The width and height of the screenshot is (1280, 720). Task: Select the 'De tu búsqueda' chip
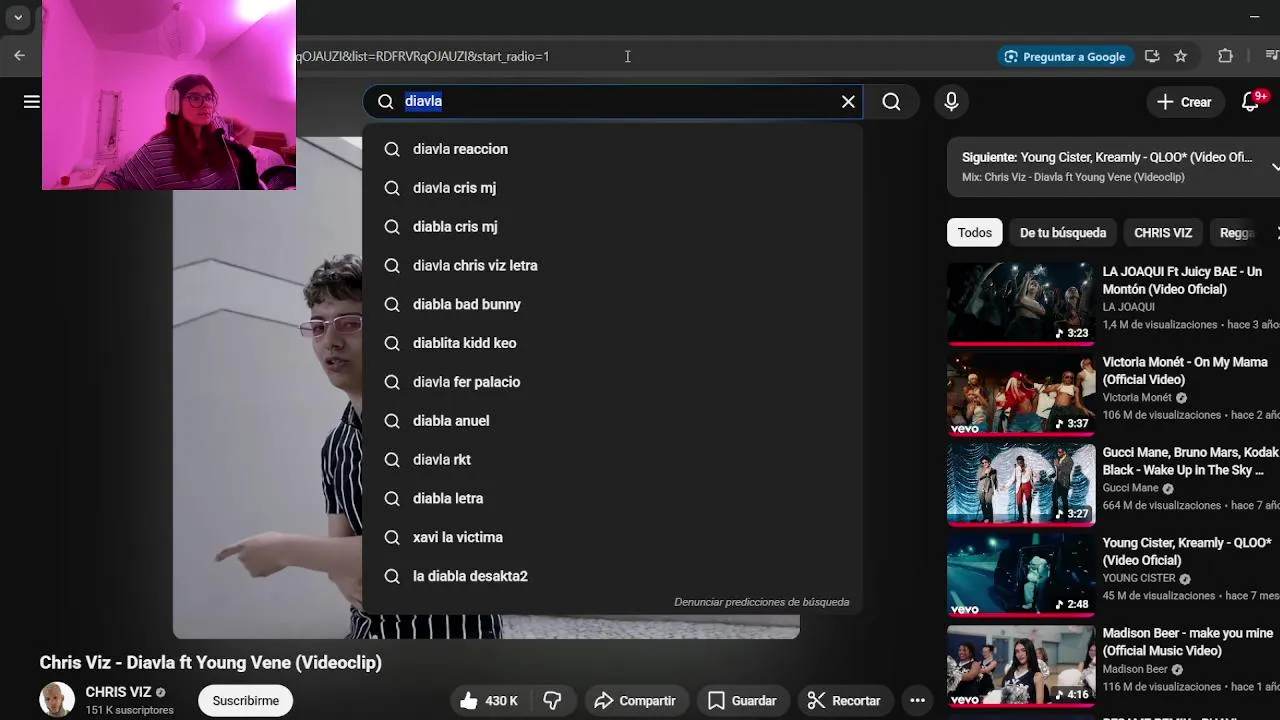tap(1063, 233)
